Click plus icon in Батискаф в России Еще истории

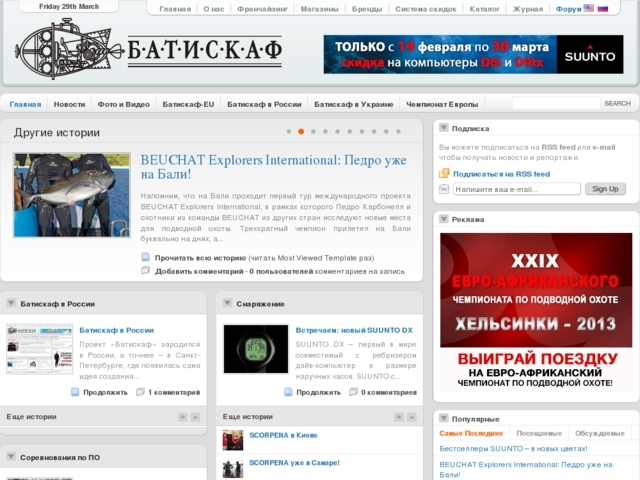(x=182, y=417)
